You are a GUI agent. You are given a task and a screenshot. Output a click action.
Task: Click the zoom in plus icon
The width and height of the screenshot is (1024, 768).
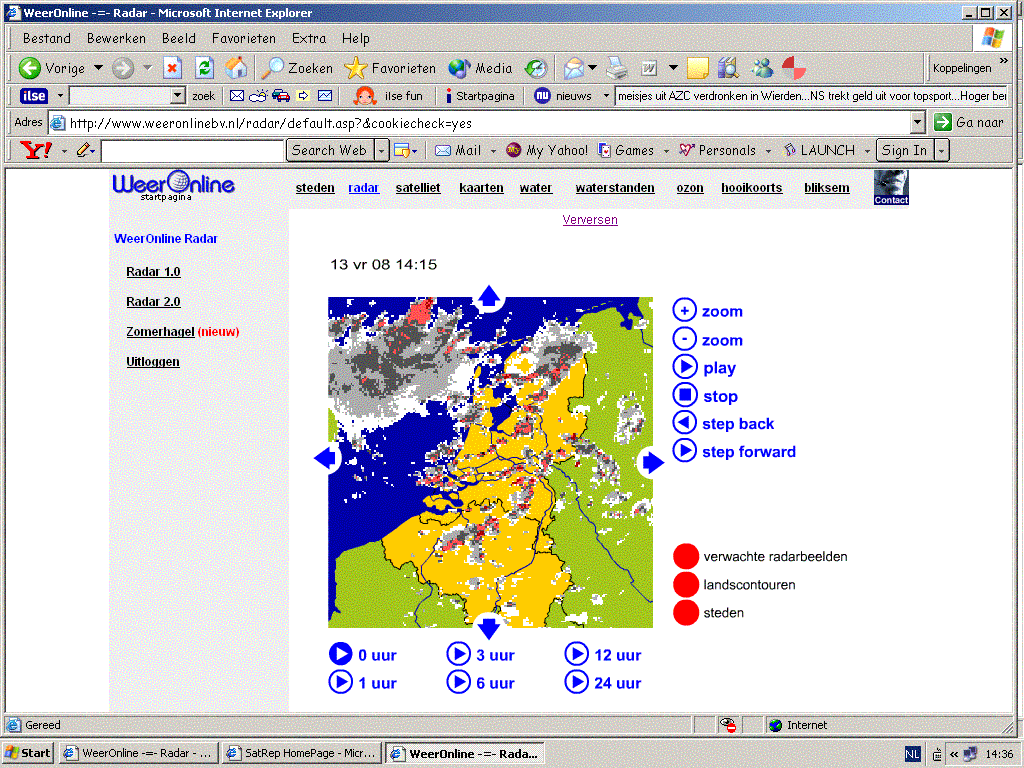684,310
